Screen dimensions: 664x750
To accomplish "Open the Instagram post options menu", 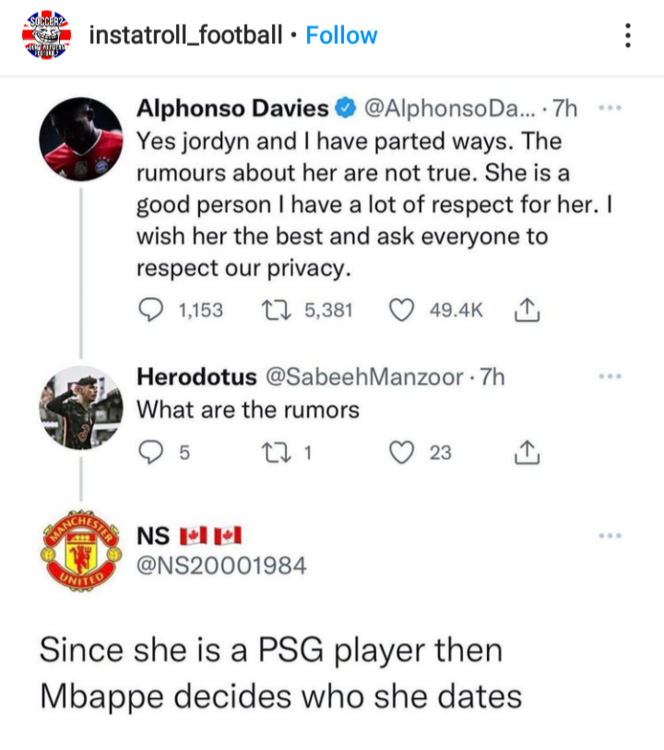I will pos(627,36).
